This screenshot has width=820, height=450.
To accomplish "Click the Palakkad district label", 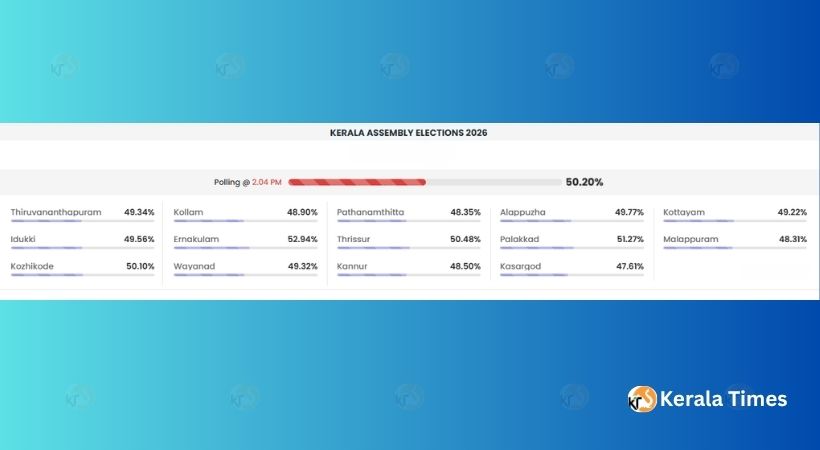I will [520, 239].
